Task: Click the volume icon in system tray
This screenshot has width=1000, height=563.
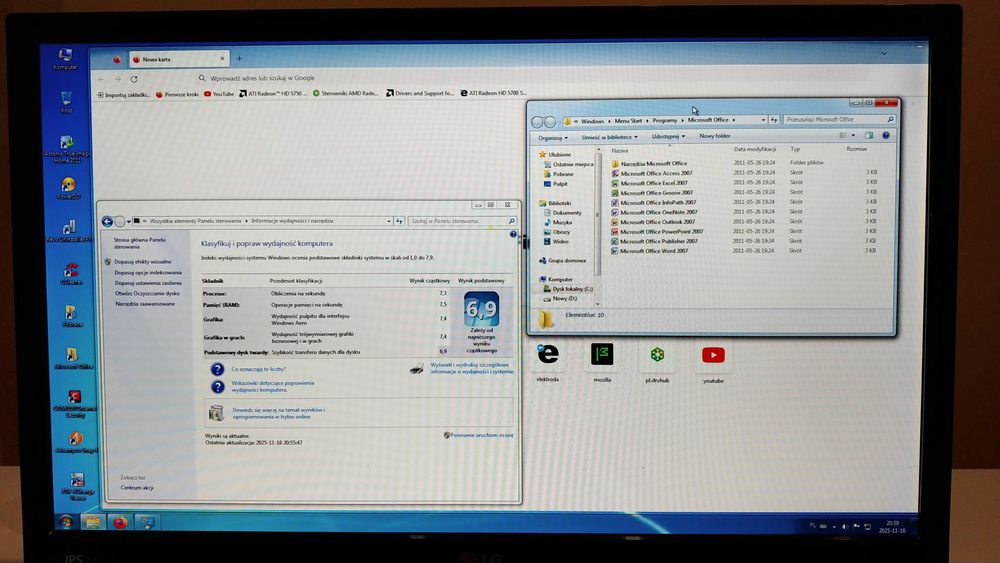Action: (x=844, y=527)
